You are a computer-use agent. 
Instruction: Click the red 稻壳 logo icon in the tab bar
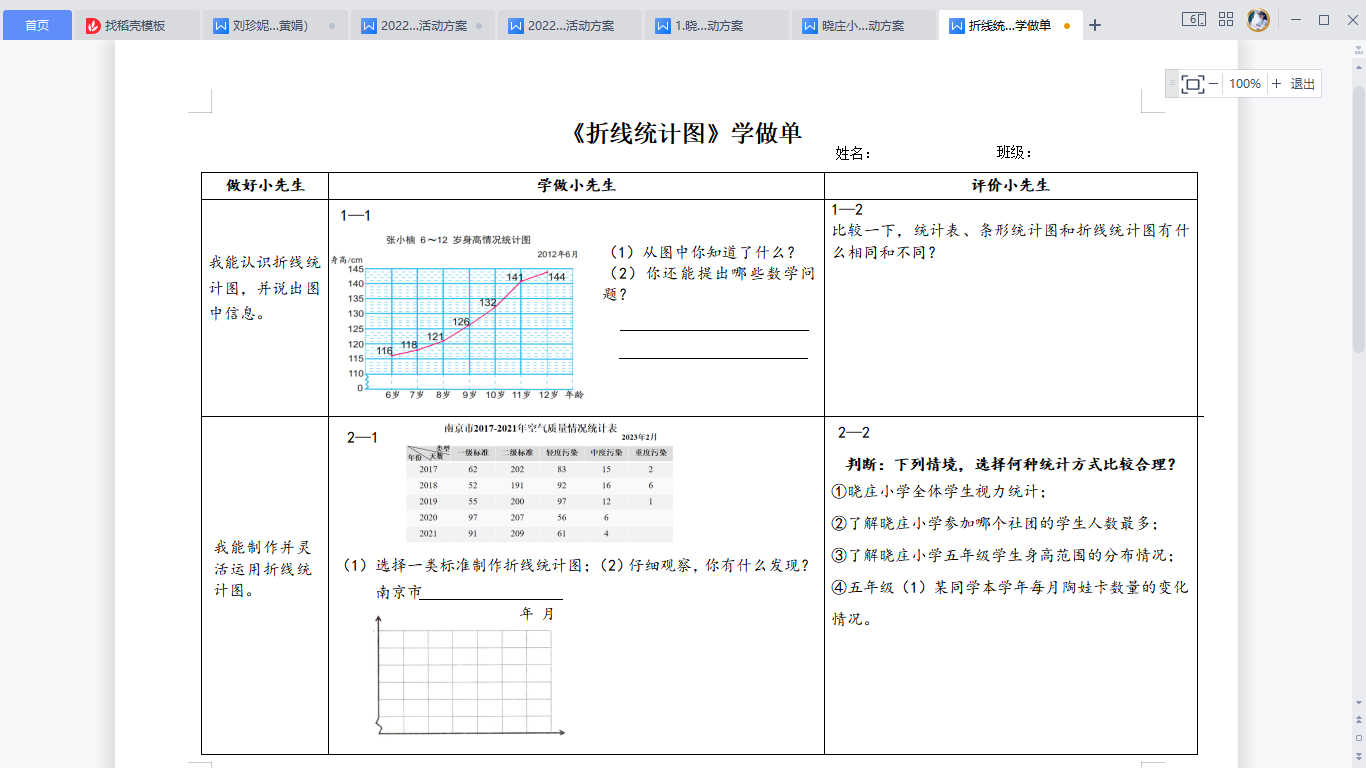pyautogui.click(x=93, y=26)
